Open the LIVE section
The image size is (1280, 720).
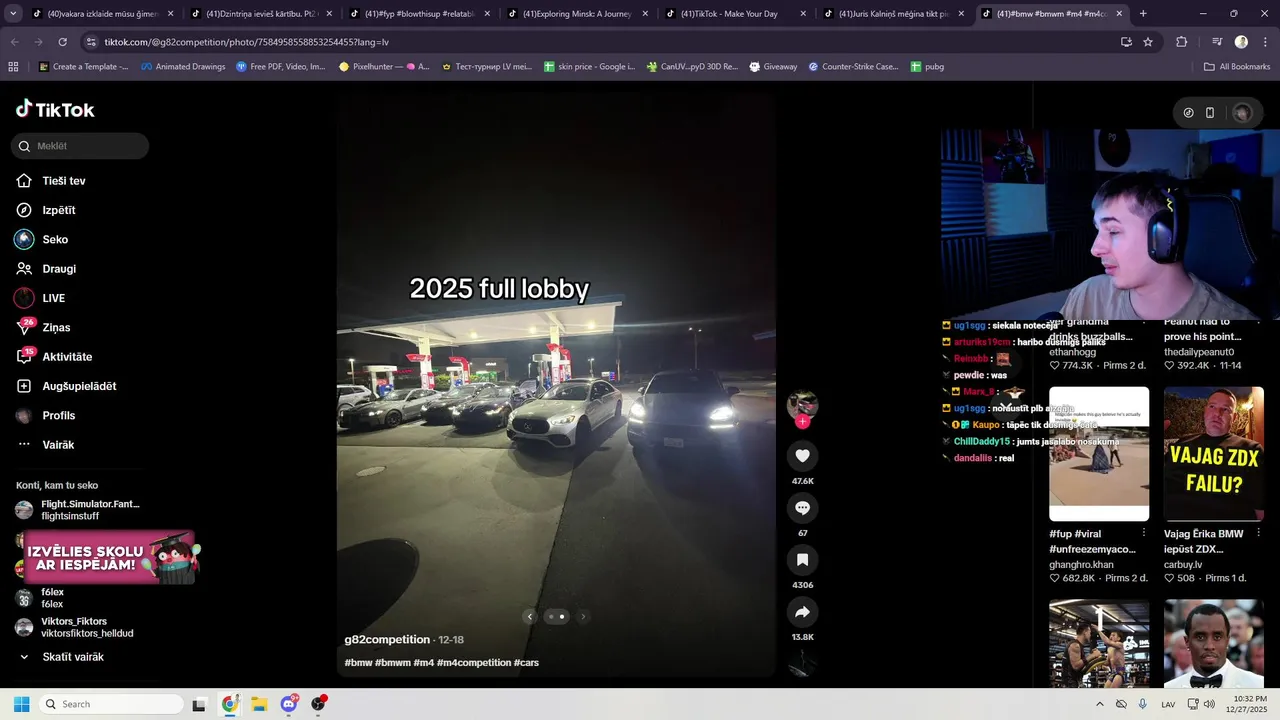click(53, 298)
